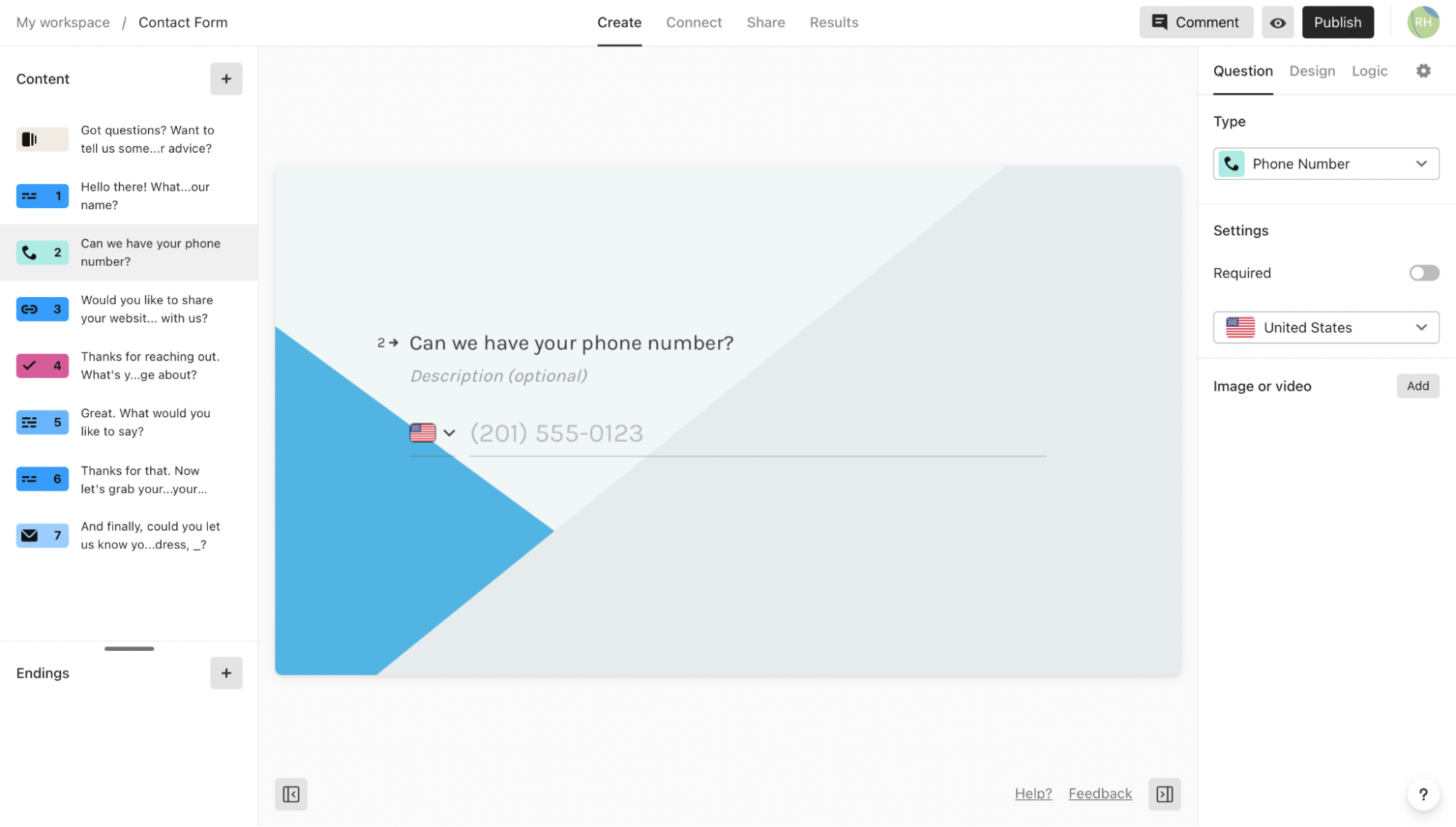Click the email question icon for step 7

coord(30,534)
